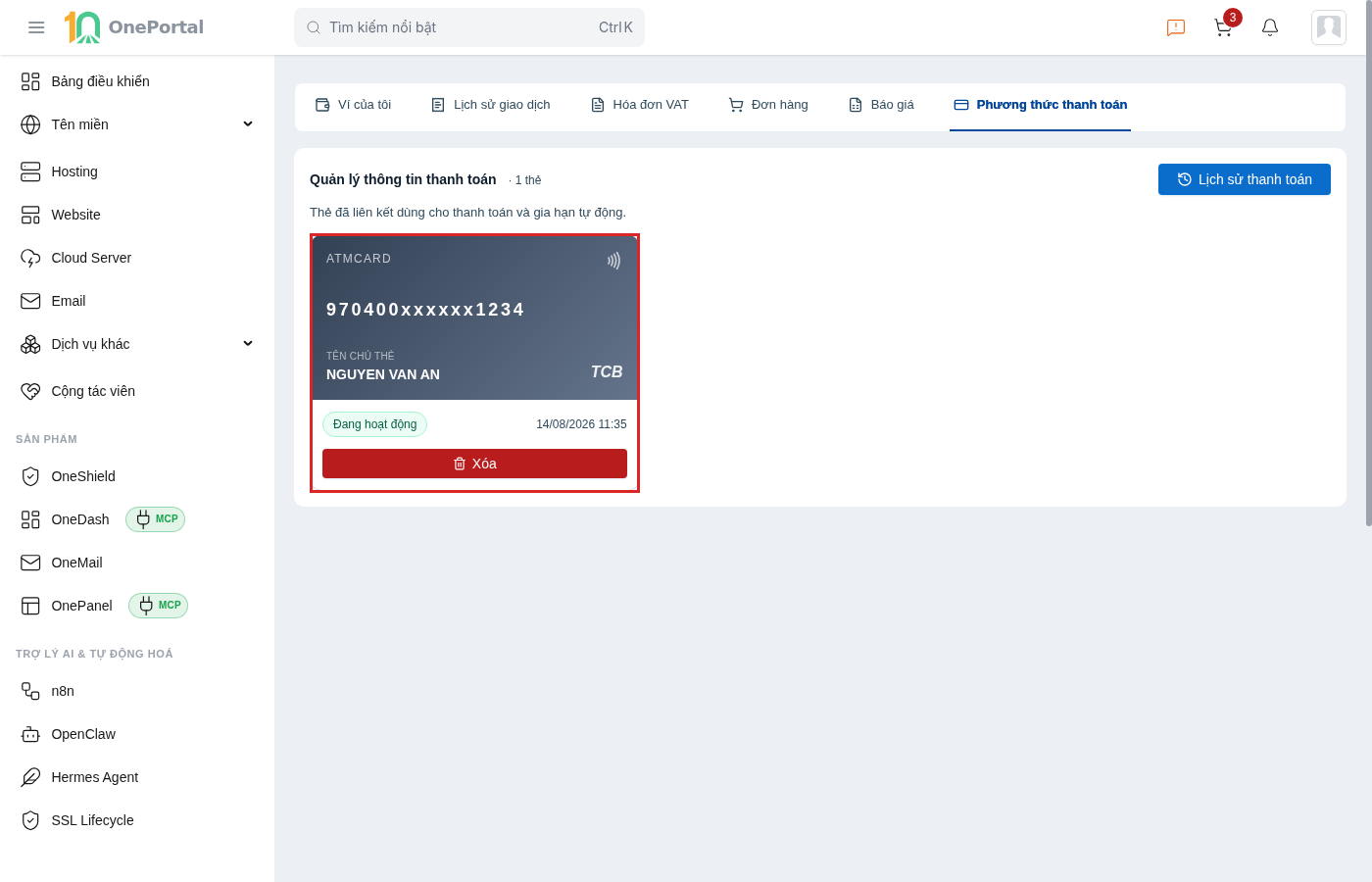The image size is (1372, 882).
Task: Open the Báo giá tab
Action: 881,105
